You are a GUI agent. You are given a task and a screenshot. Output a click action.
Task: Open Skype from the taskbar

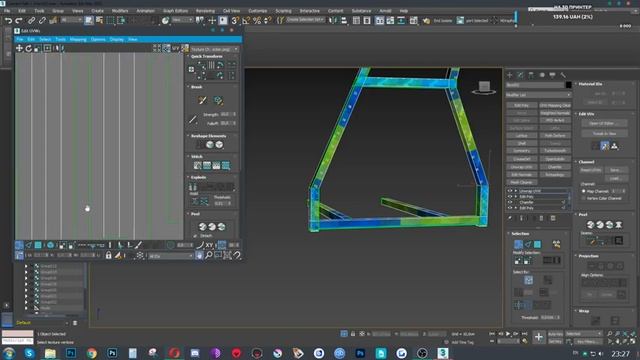pos(29,353)
